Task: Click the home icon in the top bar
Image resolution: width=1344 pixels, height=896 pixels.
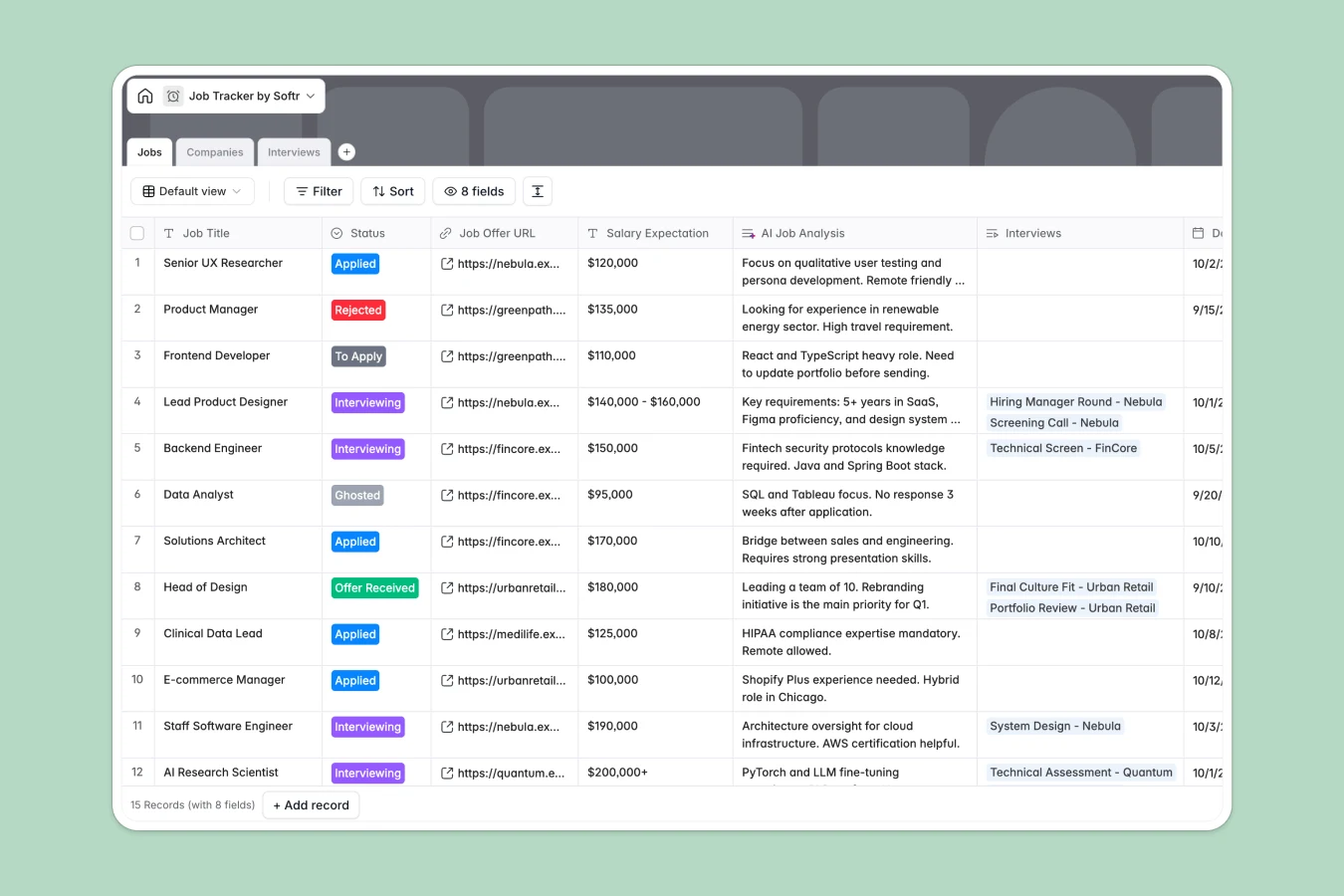Action: click(145, 96)
